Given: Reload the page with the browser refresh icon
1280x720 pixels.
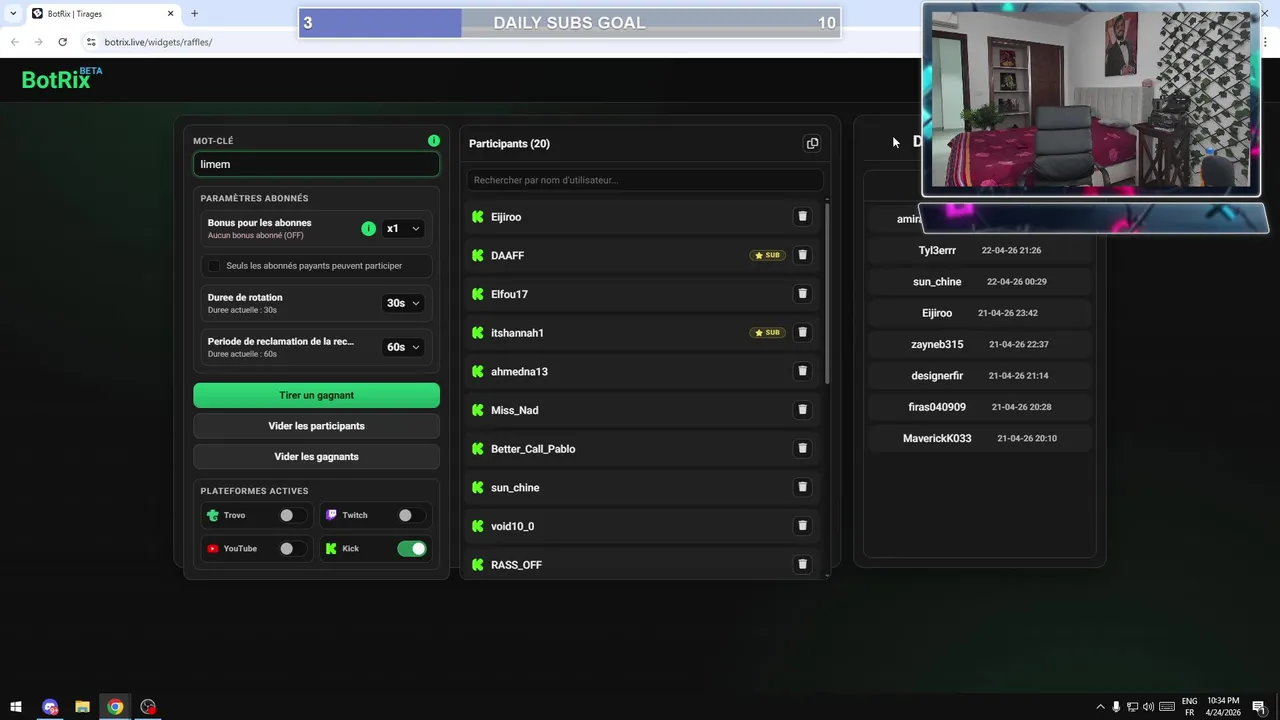Looking at the screenshot, I should (x=62, y=42).
